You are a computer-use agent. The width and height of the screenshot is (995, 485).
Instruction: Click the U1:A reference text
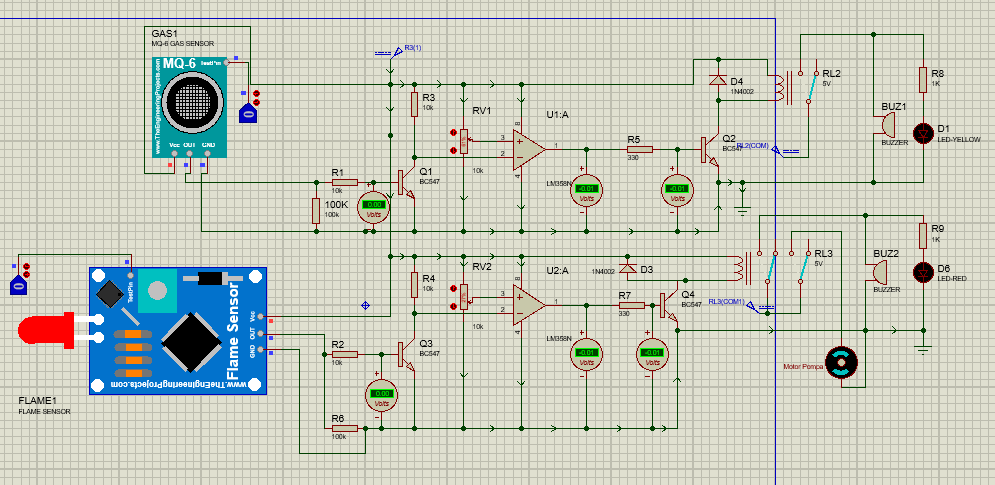point(557,115)
